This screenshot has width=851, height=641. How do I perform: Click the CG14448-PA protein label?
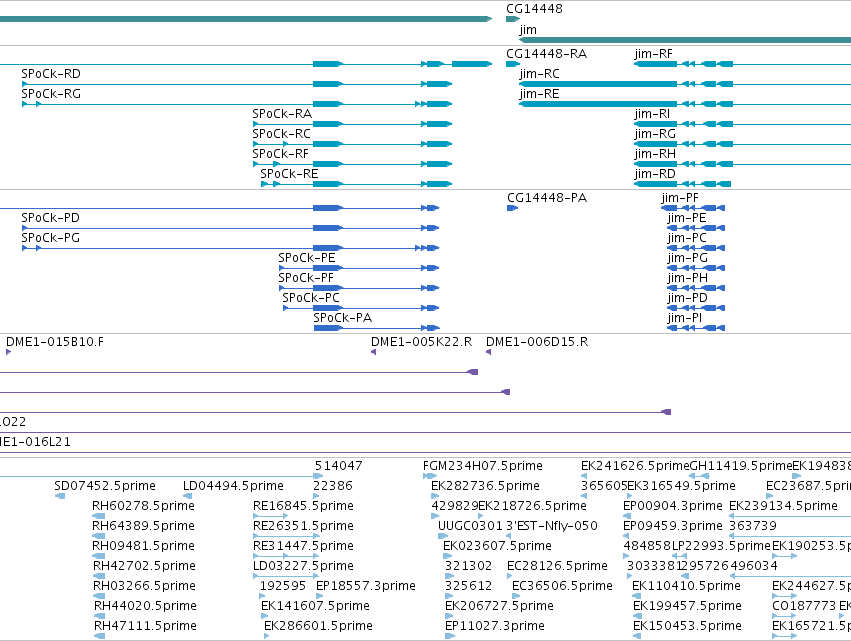[547, 198]
